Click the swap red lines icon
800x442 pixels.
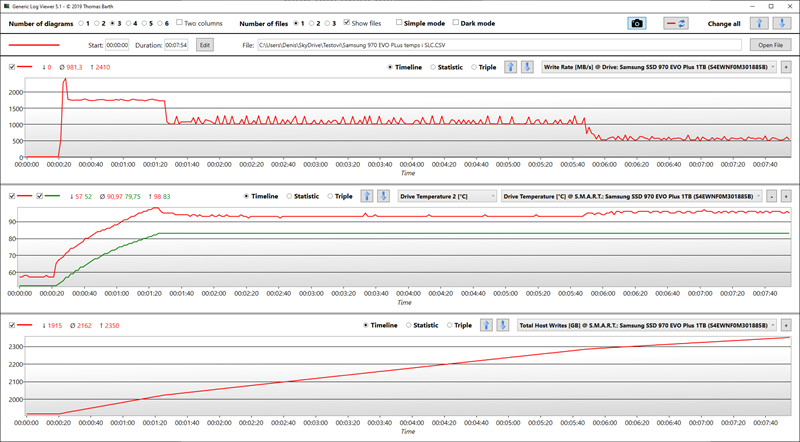coord(670,23)
